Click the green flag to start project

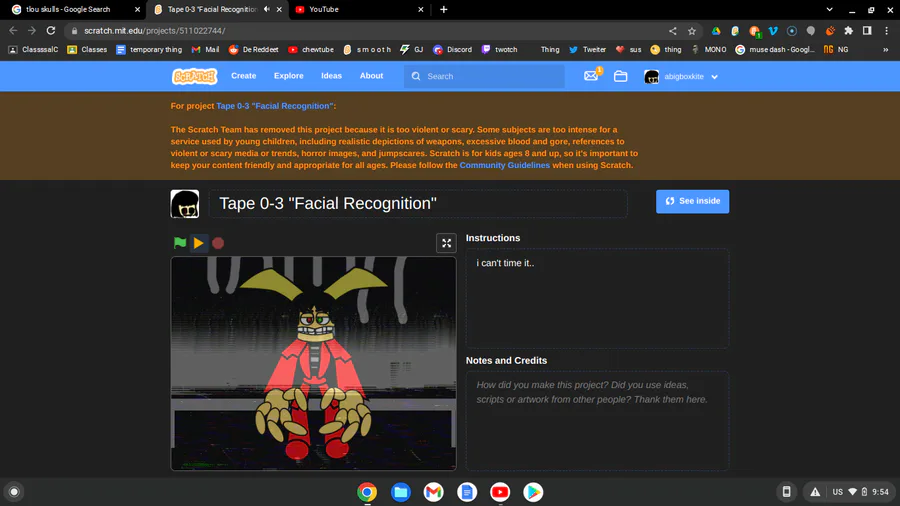point(180,243)
